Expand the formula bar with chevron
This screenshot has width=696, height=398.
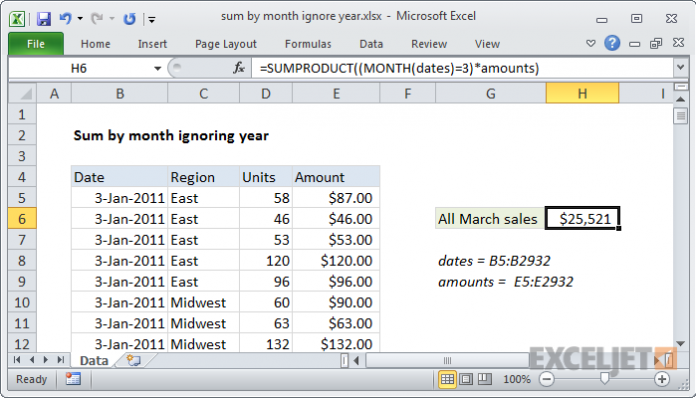tap(680, 68)
